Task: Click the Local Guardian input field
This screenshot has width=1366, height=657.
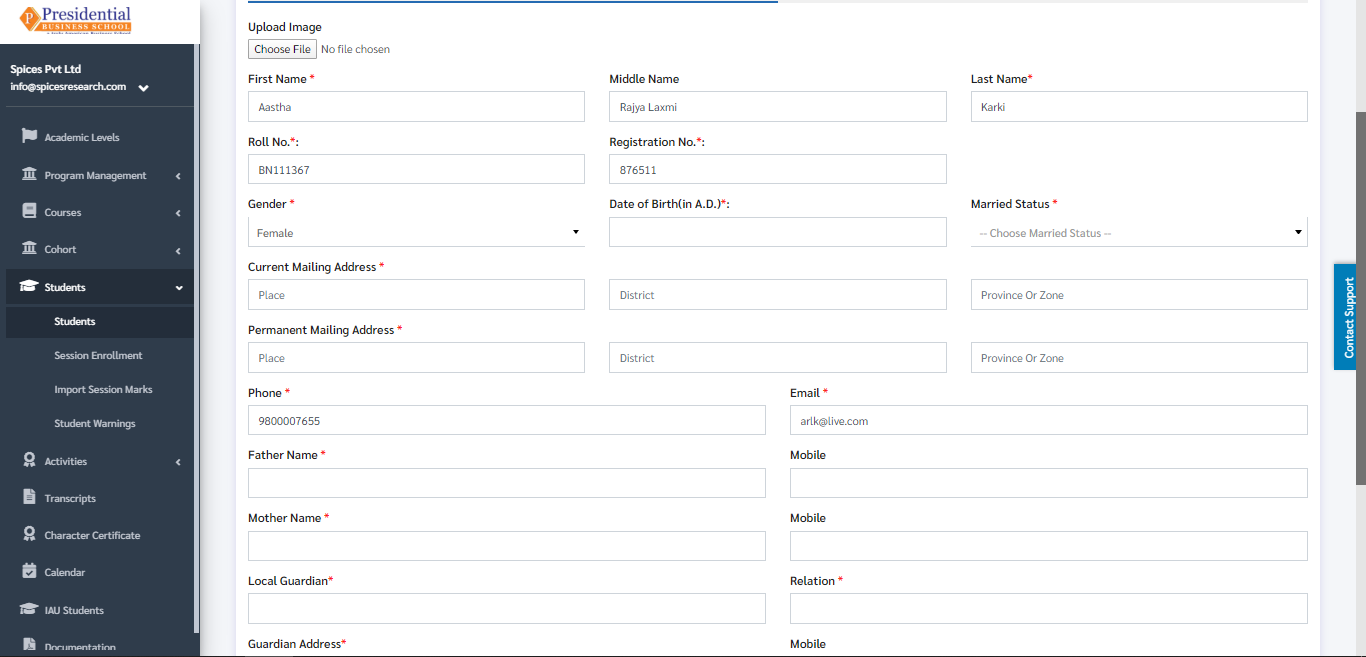Action: pos(507,608)
